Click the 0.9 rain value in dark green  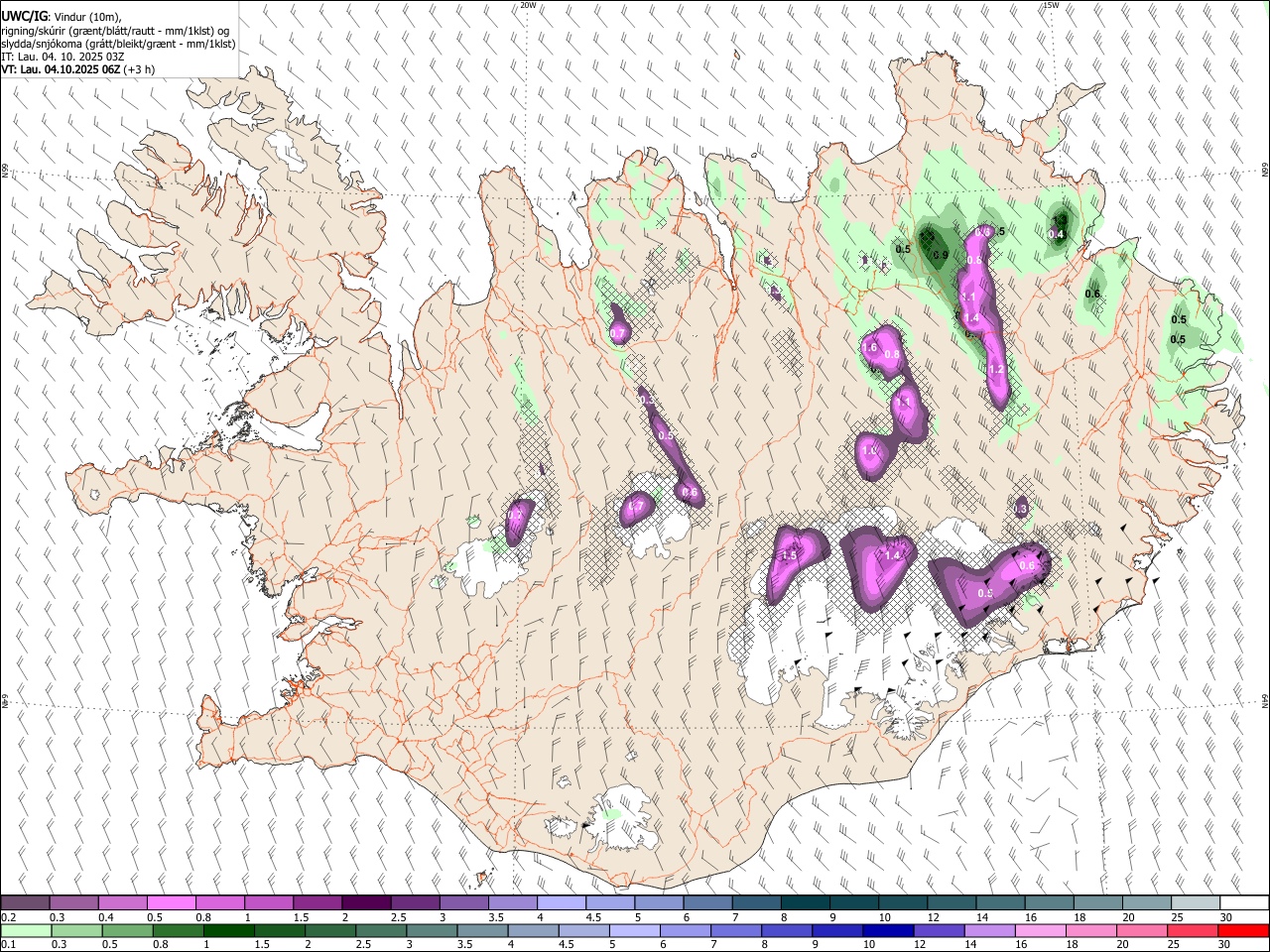tap(941, 255)
